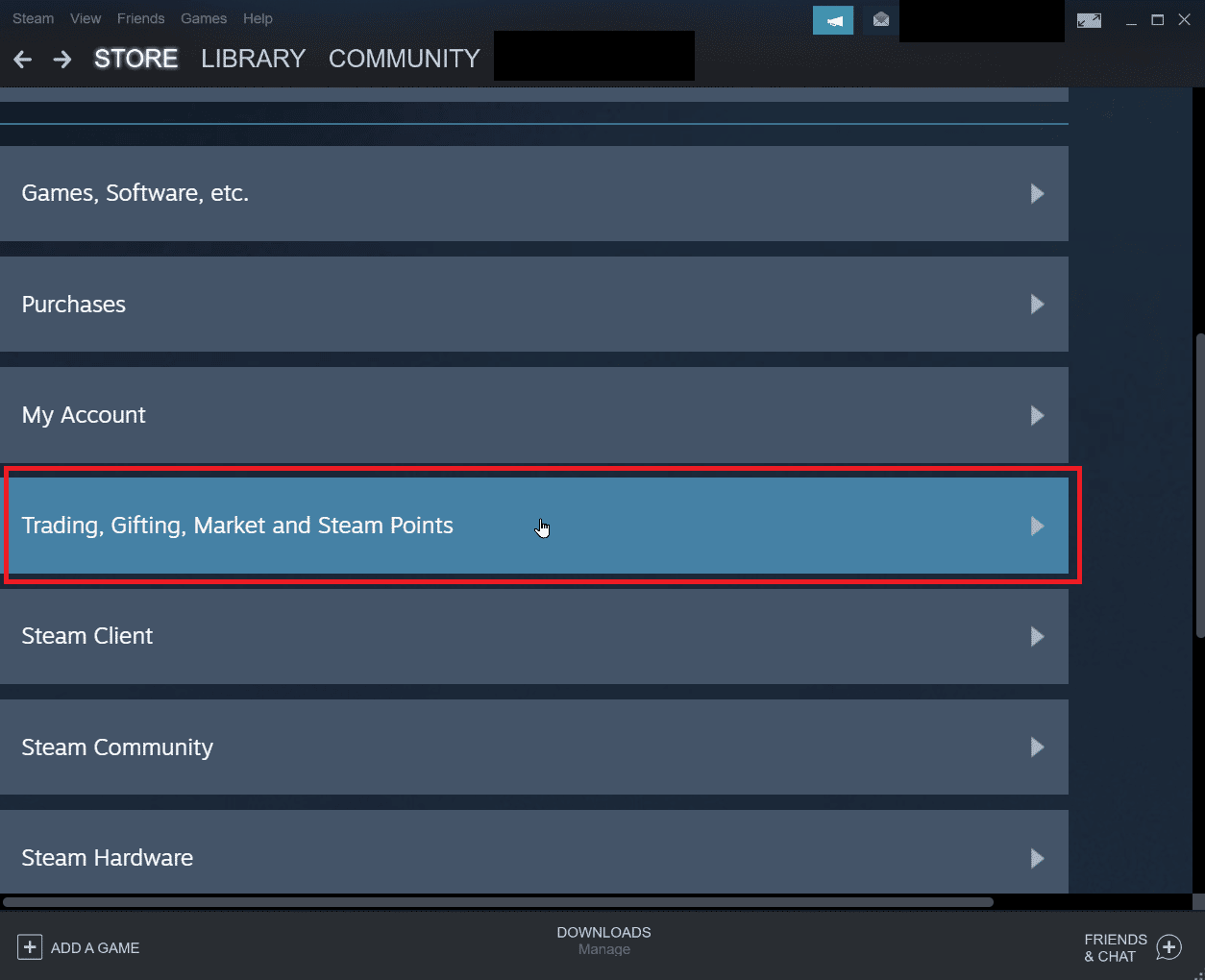Click the forward navigation arrow
The height and width of the screenshot is (980, 1205).
tap(61, 59)
